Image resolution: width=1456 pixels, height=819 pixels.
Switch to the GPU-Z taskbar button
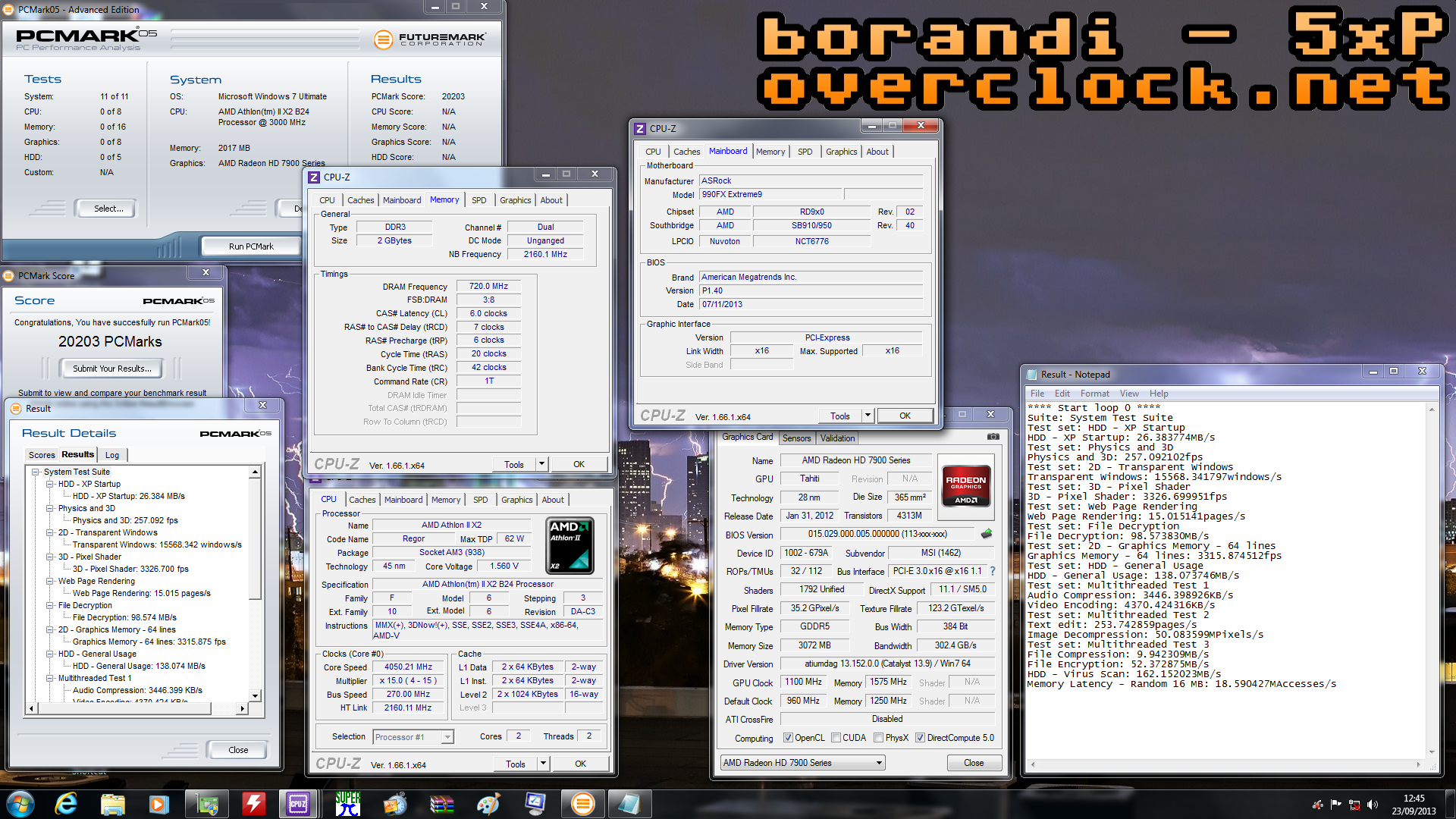pyautogui.click(x=207, y=804)
